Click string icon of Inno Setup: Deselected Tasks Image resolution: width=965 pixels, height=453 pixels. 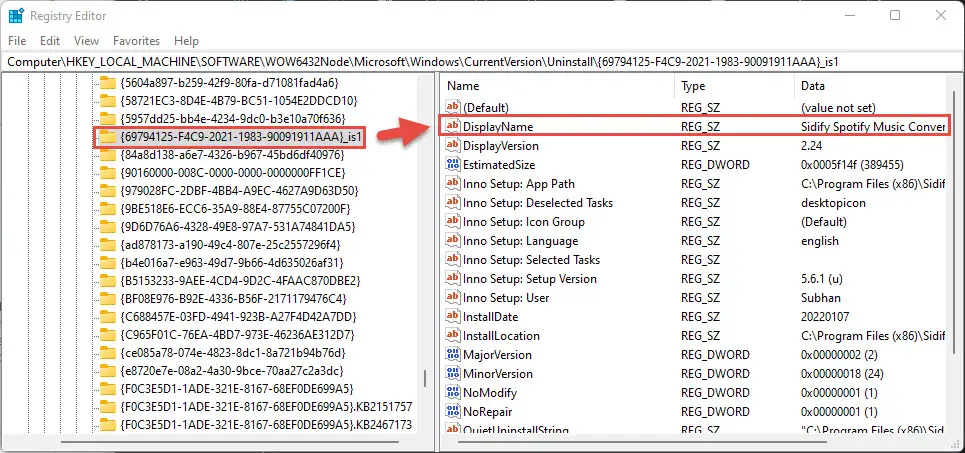point(453,202)
